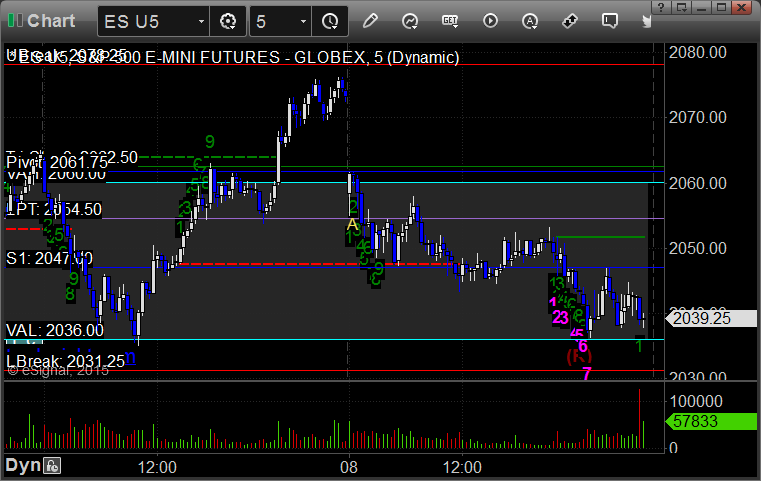Viewport: 761px width, 481px height.
Task: Click the Dyn time template label
Action: (x=23, y=465)
